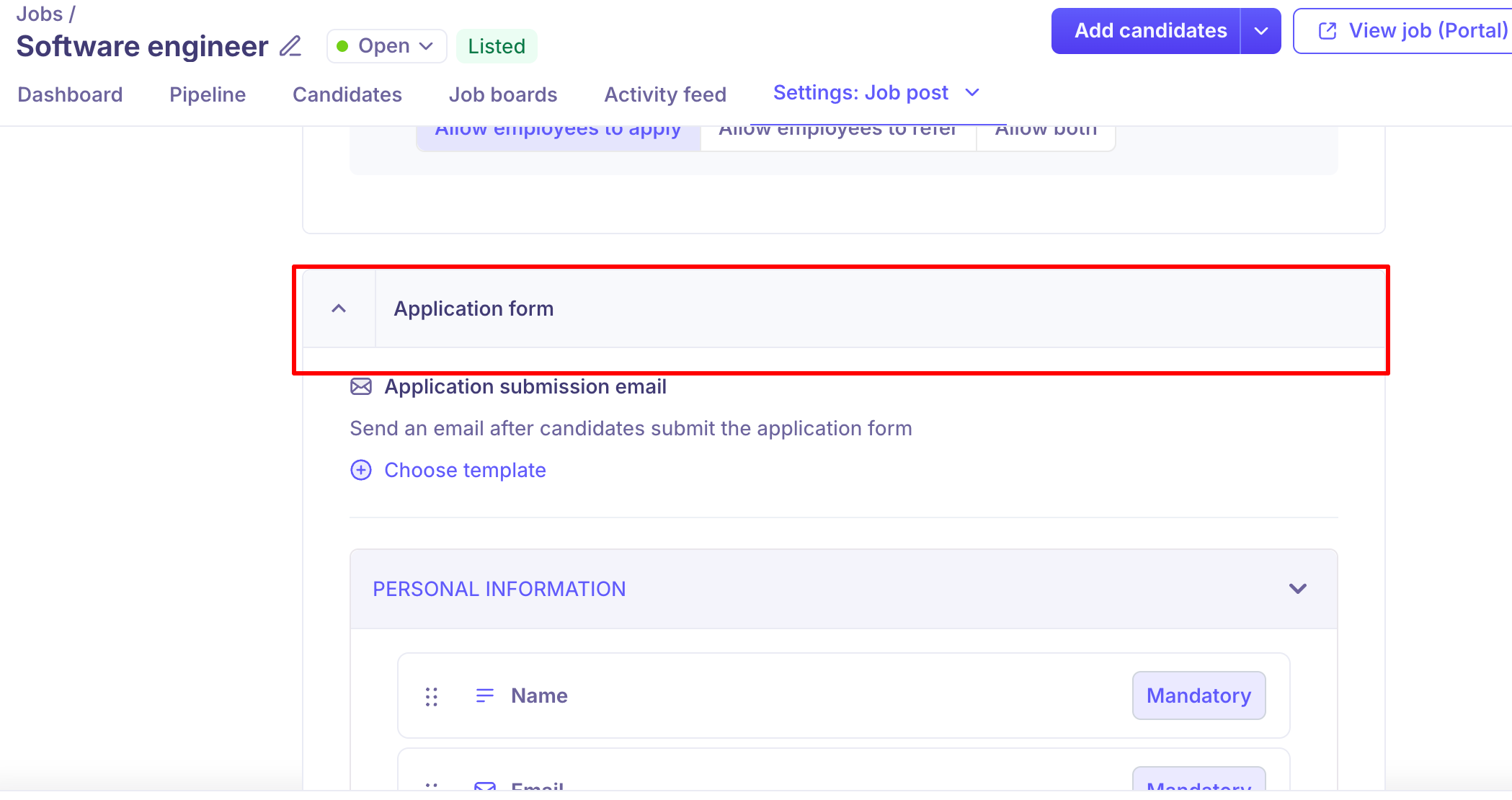The image size is (1512, 800).
Task: Click the plus circle icon before Choose template
Action: [x=361, y=471]
